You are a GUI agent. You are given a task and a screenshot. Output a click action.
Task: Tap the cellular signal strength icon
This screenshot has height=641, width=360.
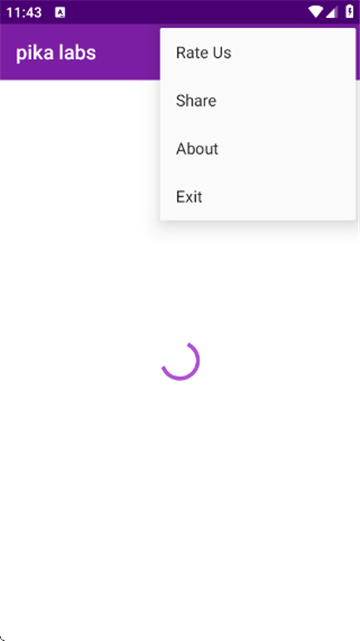pyautogui.click(x=331, y=12)
